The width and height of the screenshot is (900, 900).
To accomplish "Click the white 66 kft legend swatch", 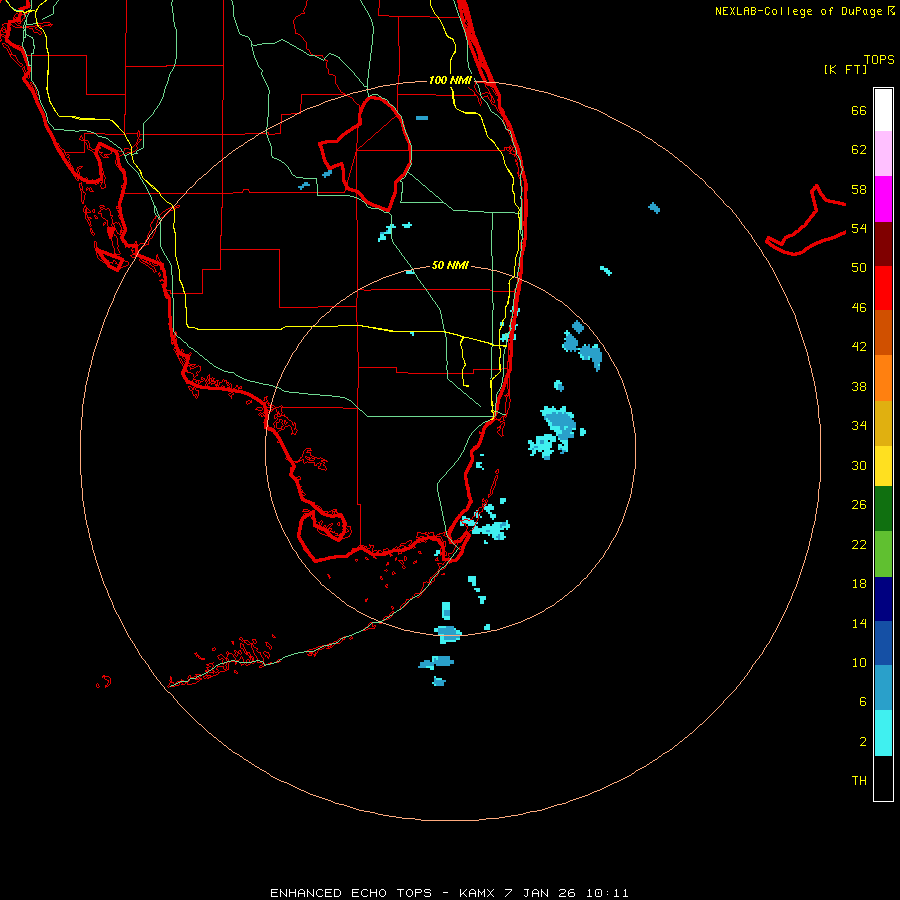I will tap(883, 110).
